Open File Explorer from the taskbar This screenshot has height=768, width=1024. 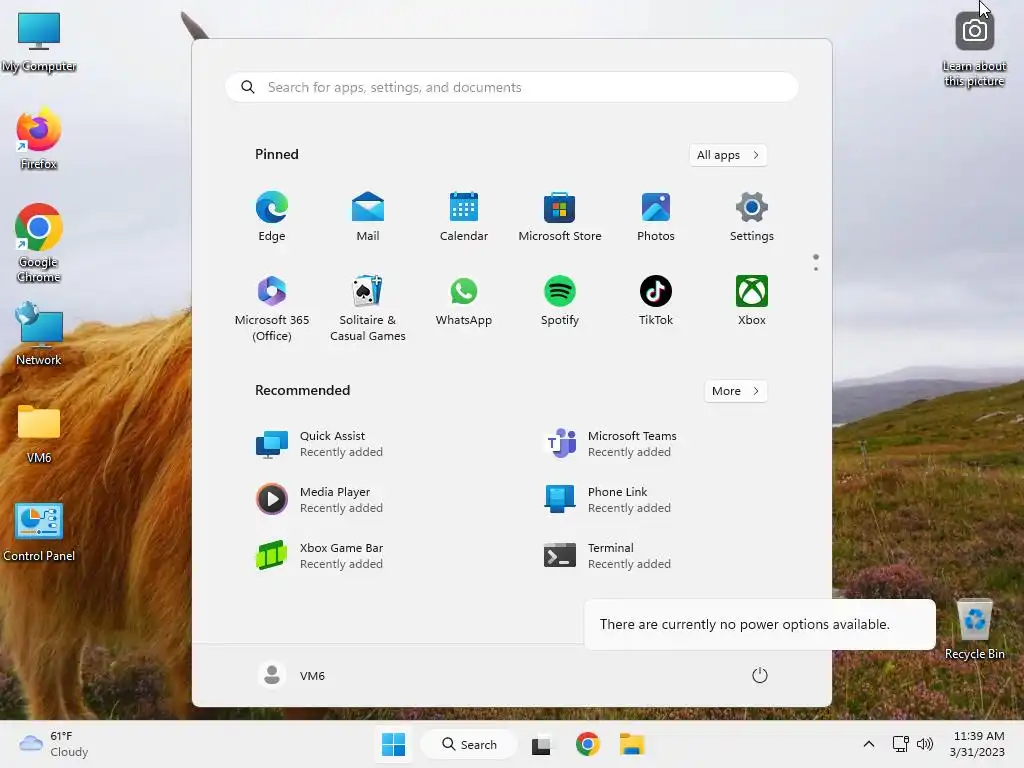[632, 744]
